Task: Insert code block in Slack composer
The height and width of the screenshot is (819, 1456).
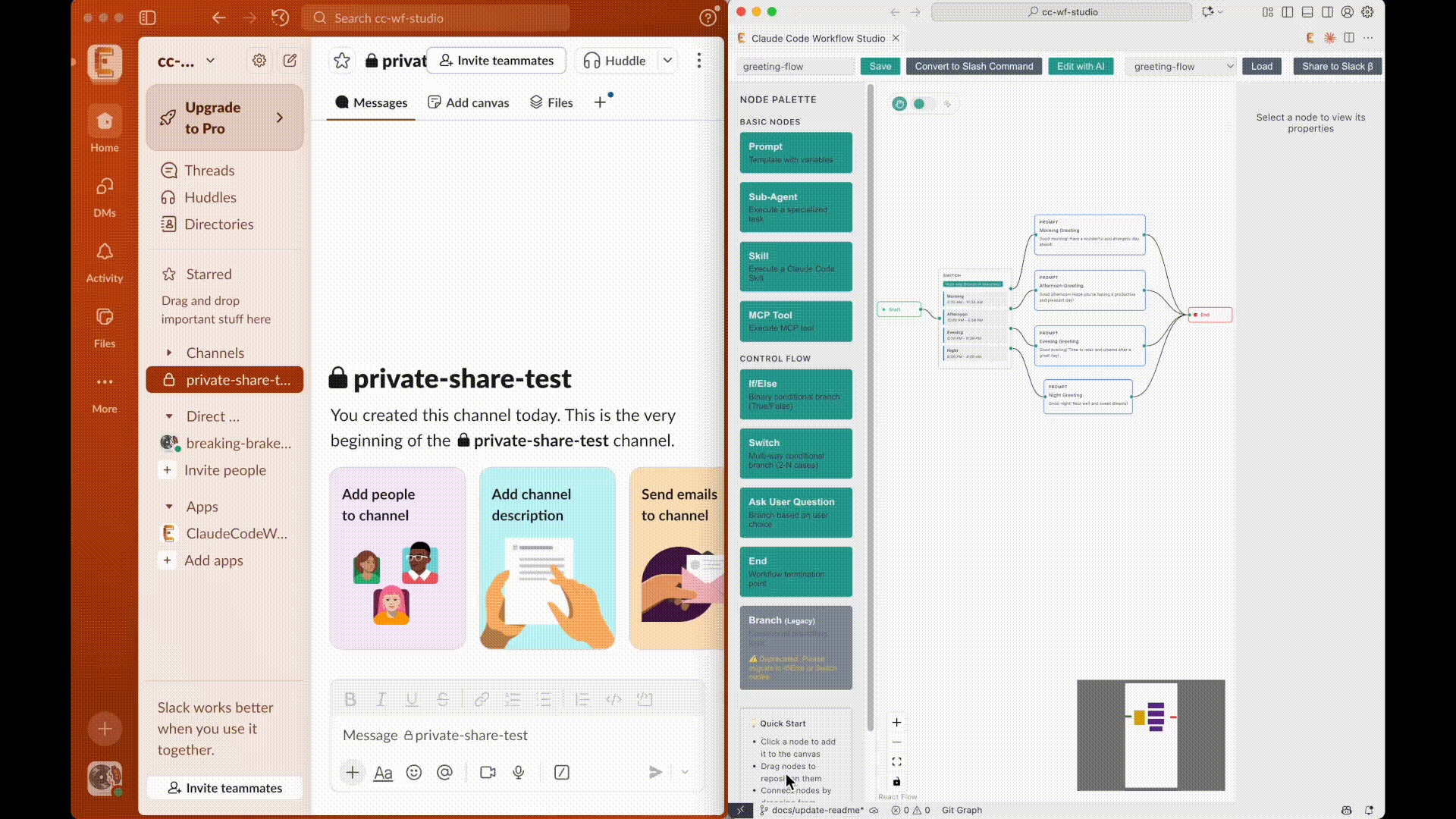Action: (x=645, y=699)
